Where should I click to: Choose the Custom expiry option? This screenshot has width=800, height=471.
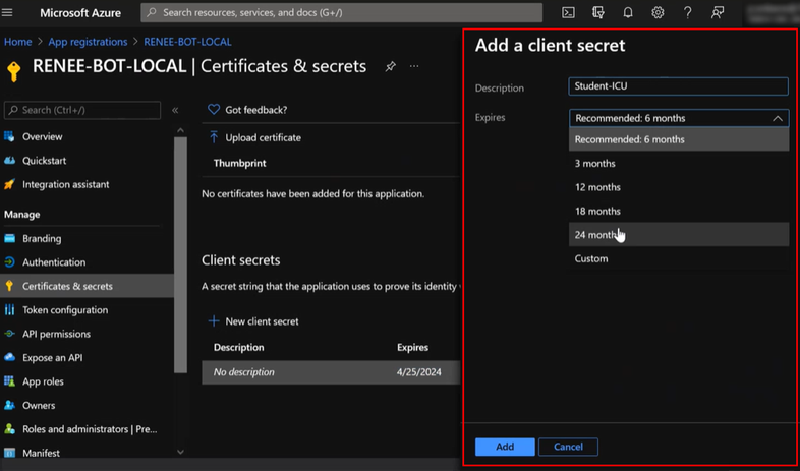679,258
